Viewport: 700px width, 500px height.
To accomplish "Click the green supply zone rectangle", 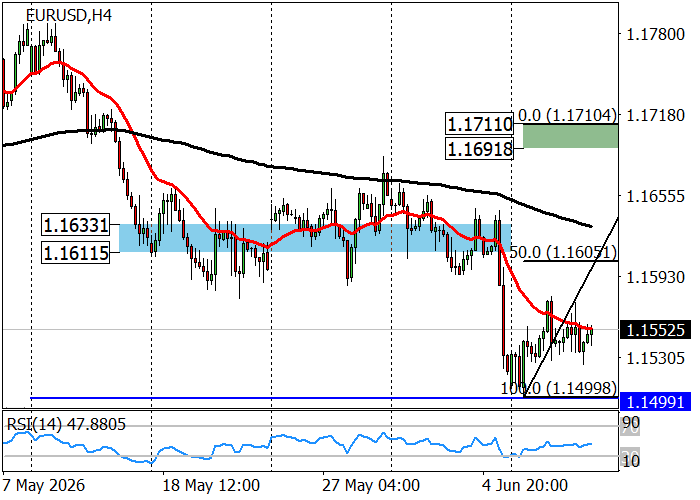I will [570, 136].
